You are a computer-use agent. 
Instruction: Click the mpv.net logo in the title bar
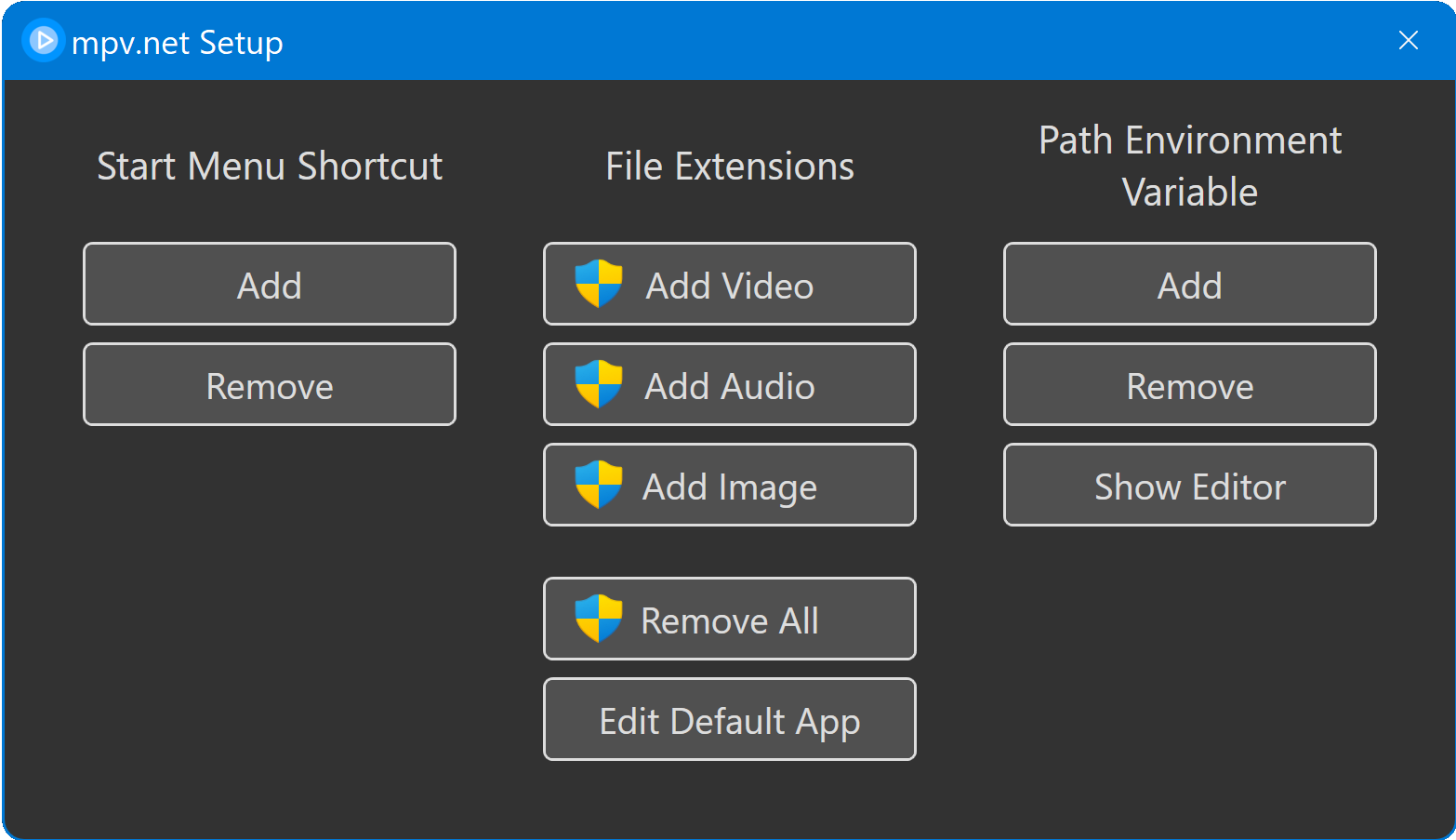(x=43, y=41)
